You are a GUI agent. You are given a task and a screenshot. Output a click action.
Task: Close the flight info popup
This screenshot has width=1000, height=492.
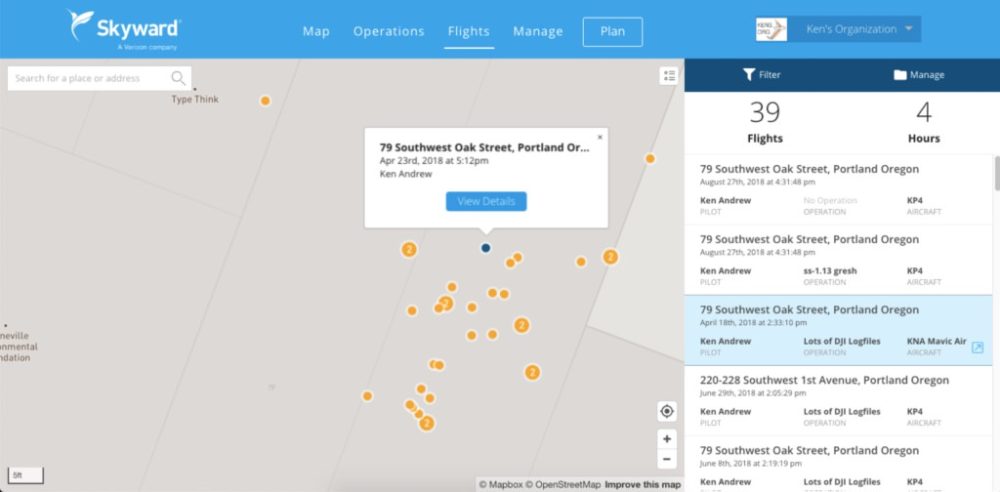pos(600,137)
